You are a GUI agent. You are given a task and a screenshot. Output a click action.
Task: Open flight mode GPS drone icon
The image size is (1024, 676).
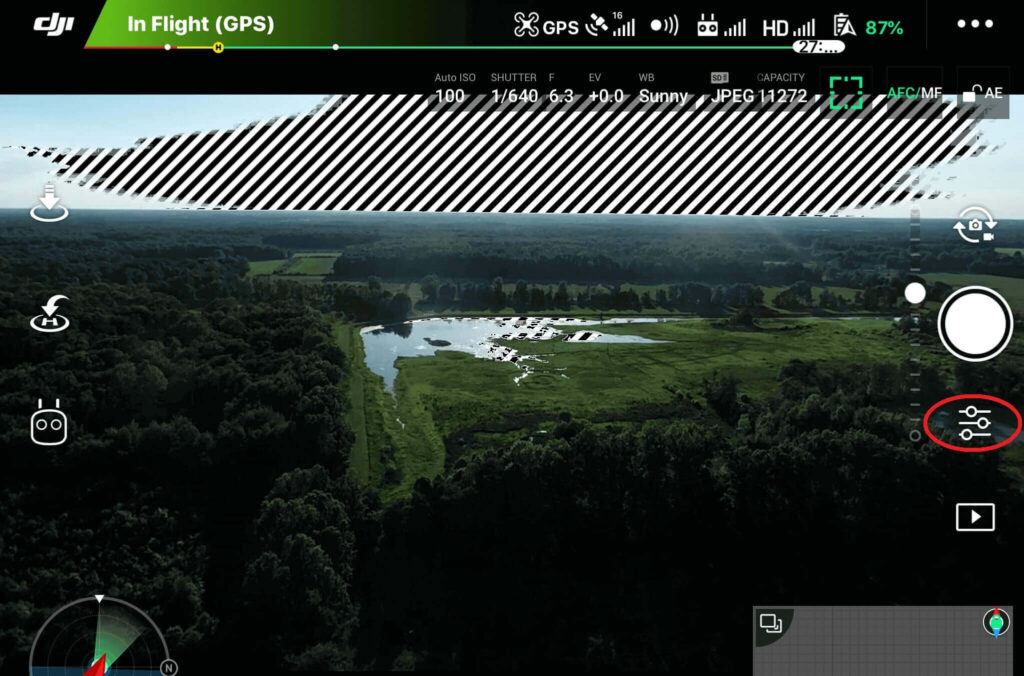[x=546, y=26]
